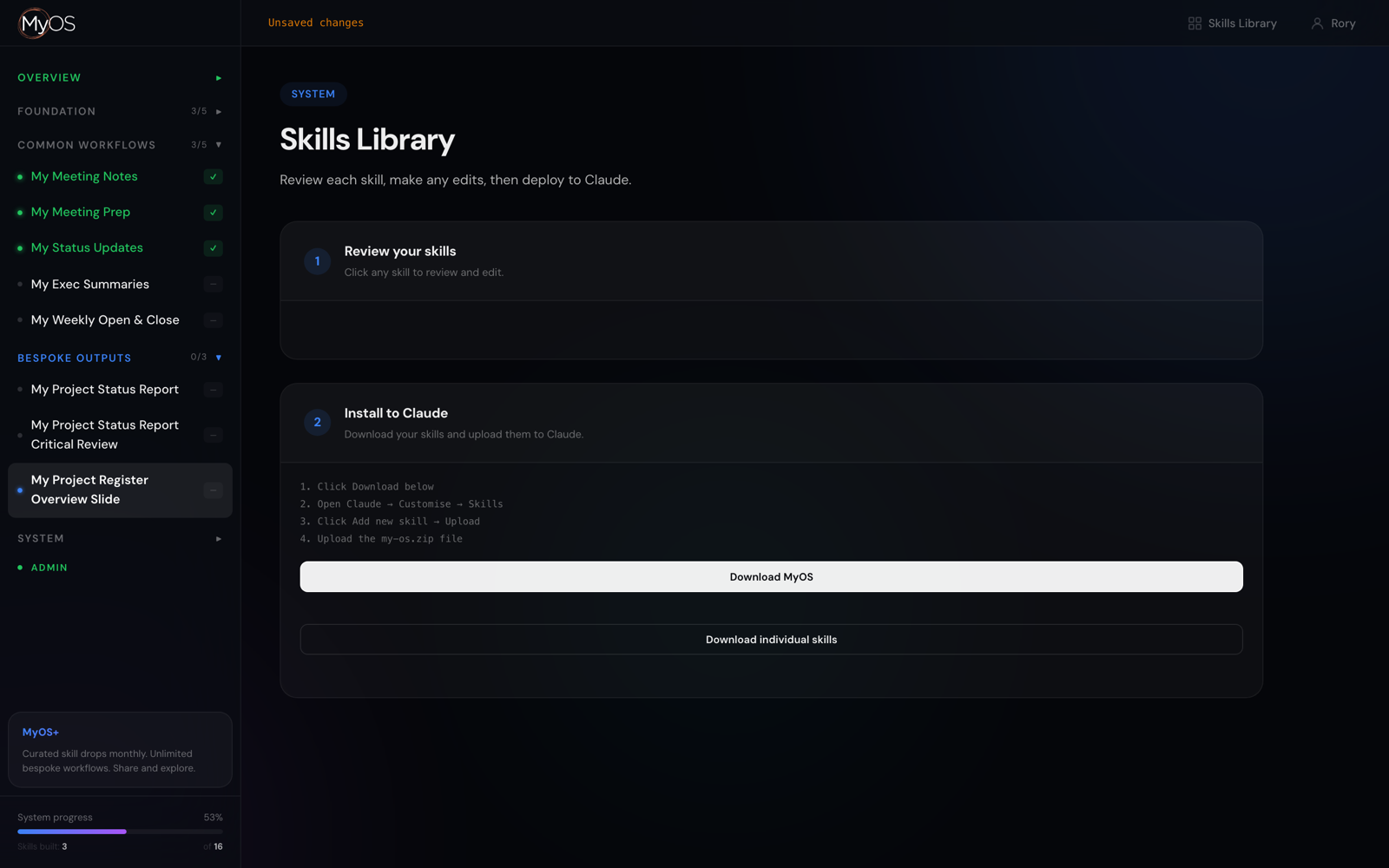
Task: Select My Status Updates item
Action: click(87, 247)
